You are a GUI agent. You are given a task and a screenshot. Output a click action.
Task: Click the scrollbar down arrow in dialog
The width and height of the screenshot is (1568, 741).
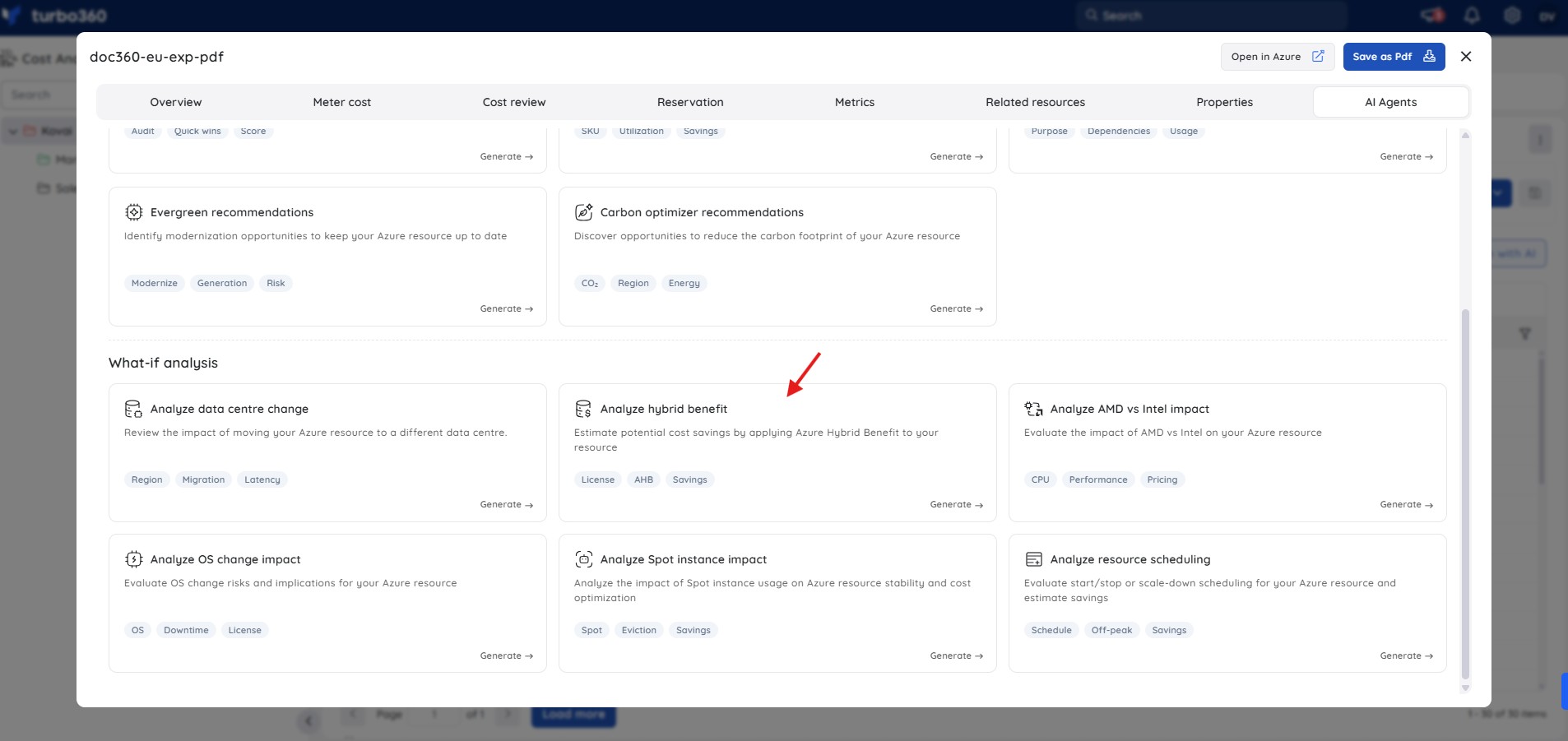(x=1465, y=688)
